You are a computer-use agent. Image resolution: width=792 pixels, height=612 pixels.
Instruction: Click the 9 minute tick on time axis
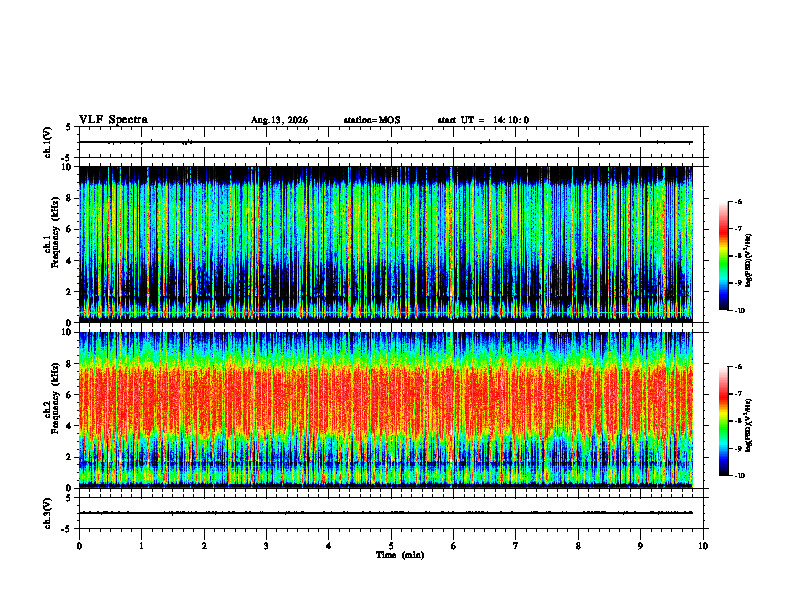640,546
